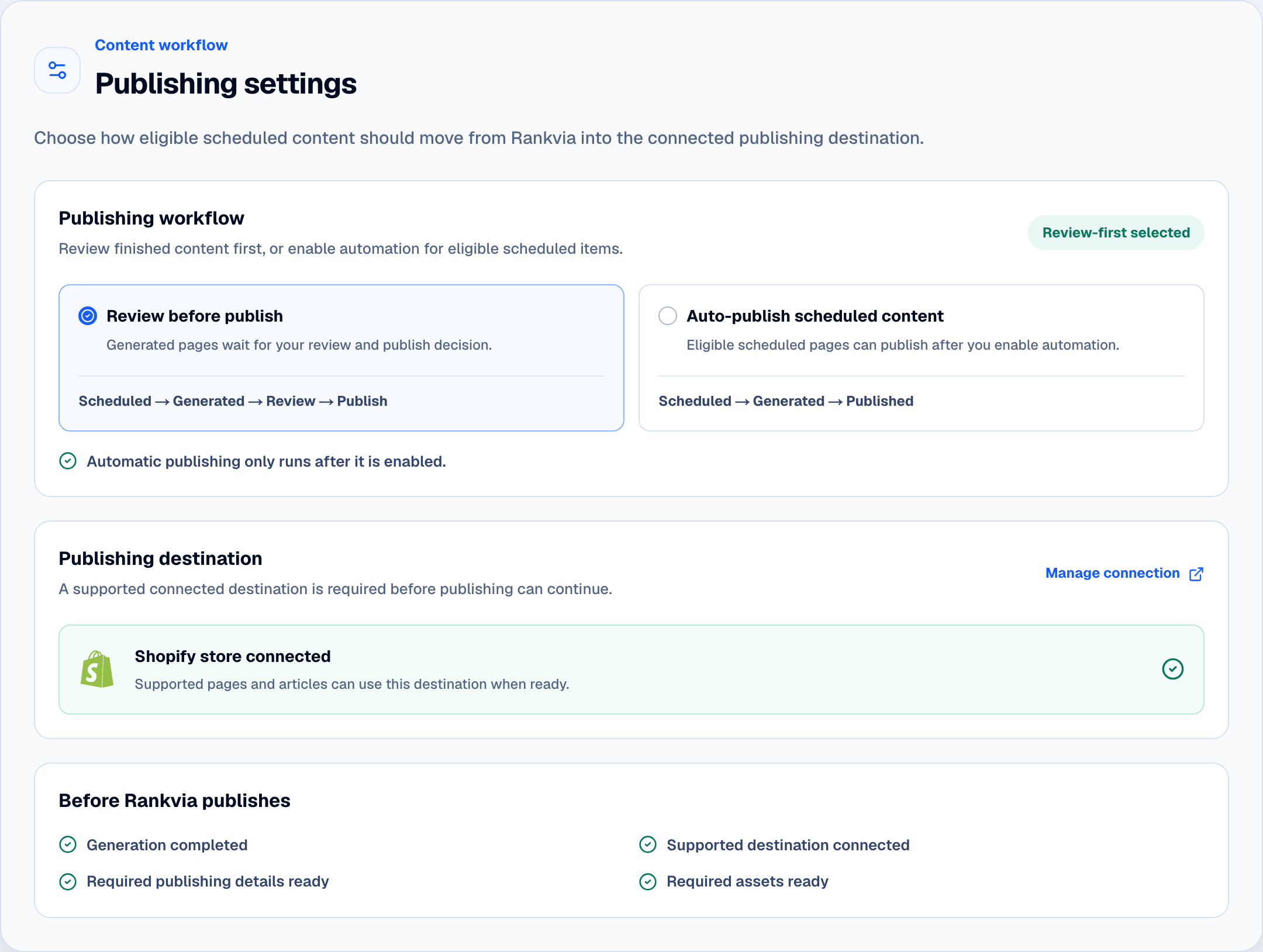Click the Publishing workflow section title
Viewport: 1263px width, 952px height.
coord(151,218)
